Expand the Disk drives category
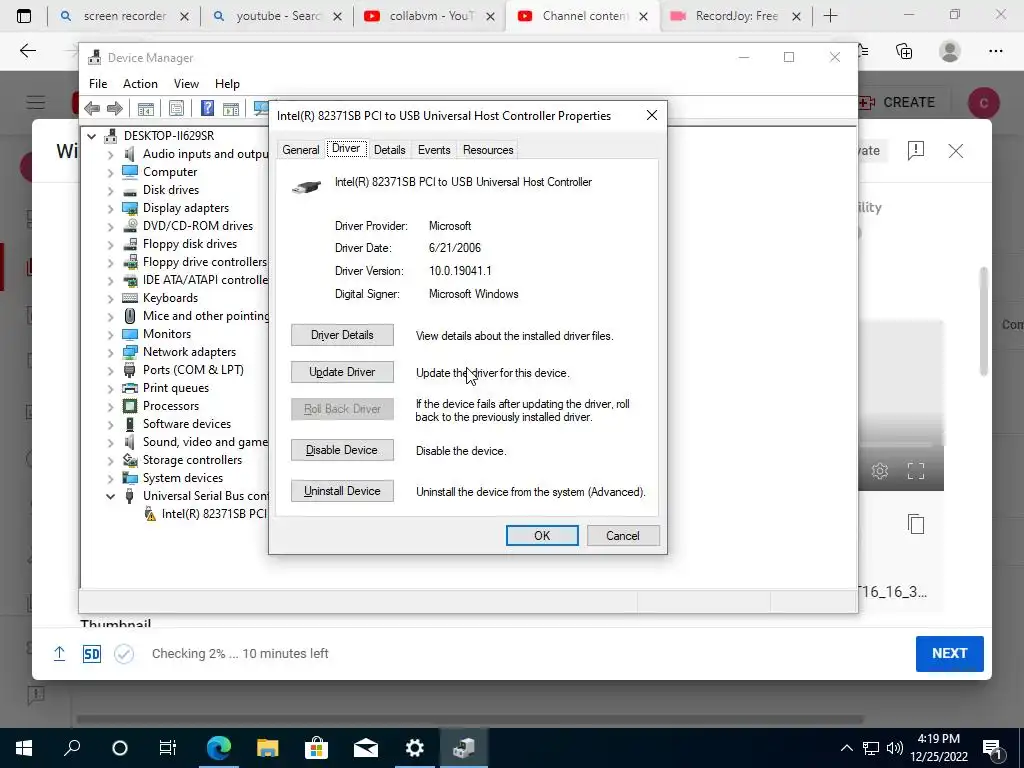The height and width of the screenshot is (768, 1024). tap(110, 191)
